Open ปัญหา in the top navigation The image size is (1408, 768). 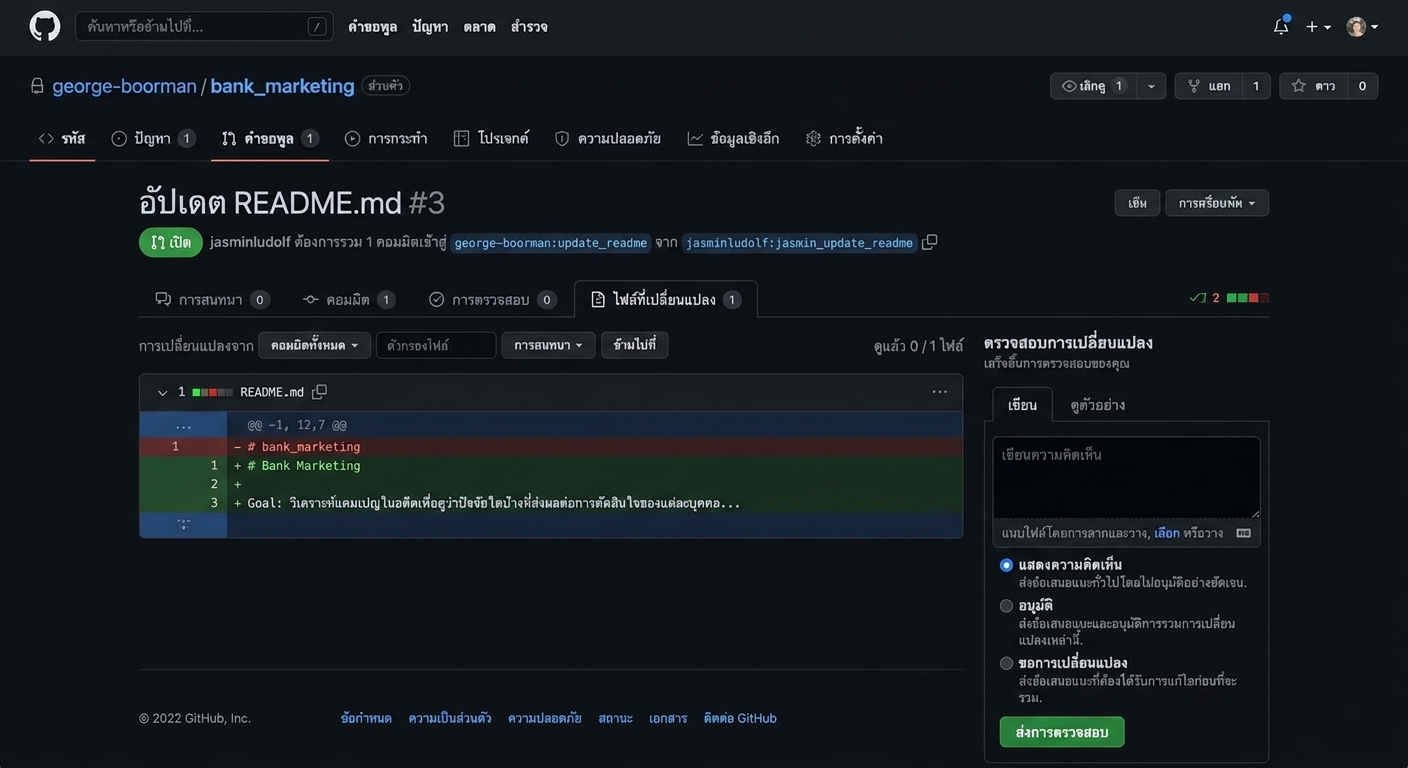click(x=430, y=27)
